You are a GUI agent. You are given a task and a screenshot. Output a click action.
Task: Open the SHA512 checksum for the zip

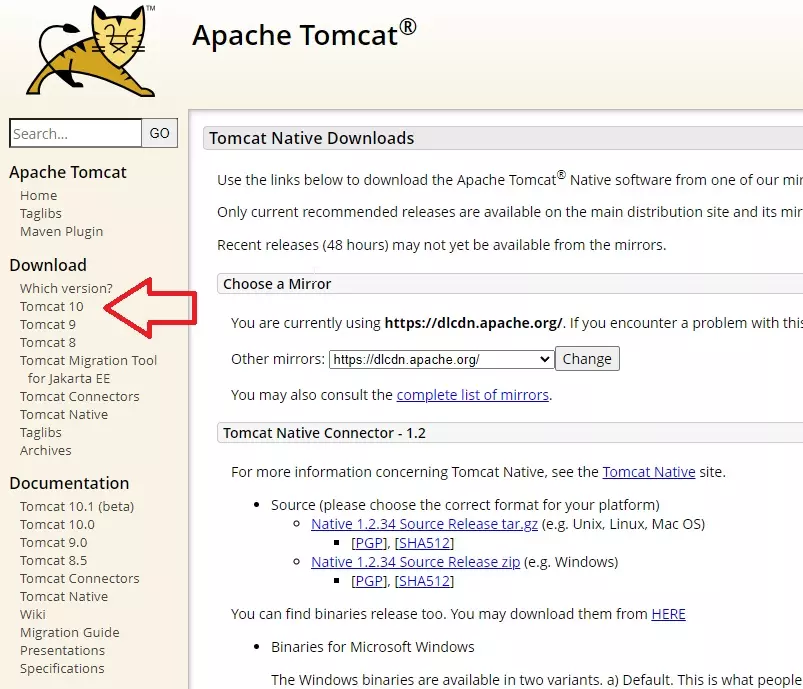(x=424, y=580)
